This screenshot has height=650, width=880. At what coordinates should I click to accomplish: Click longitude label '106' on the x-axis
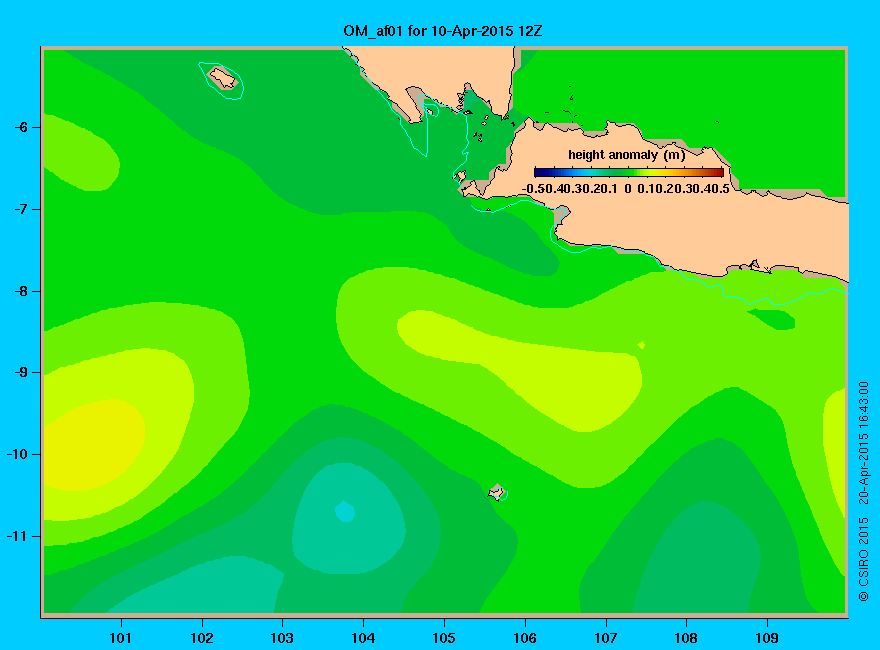pos(525,638)
